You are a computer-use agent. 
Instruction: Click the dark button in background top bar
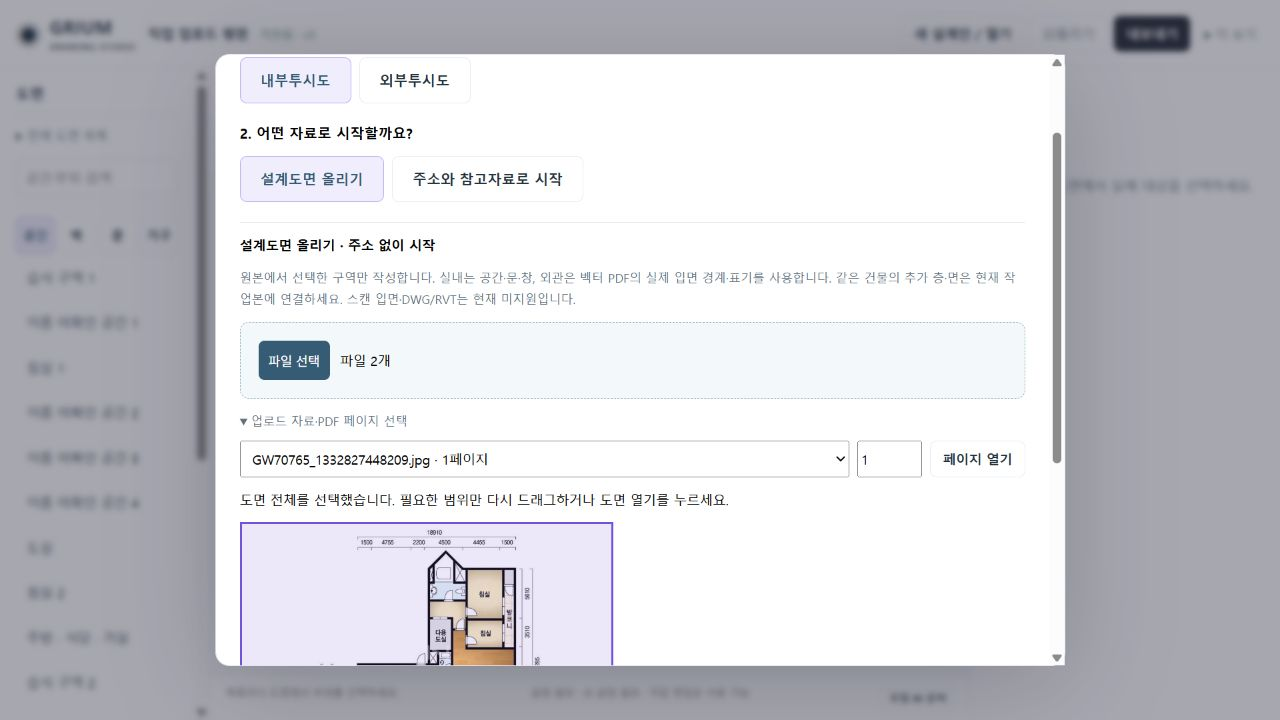click(1152, 33)
